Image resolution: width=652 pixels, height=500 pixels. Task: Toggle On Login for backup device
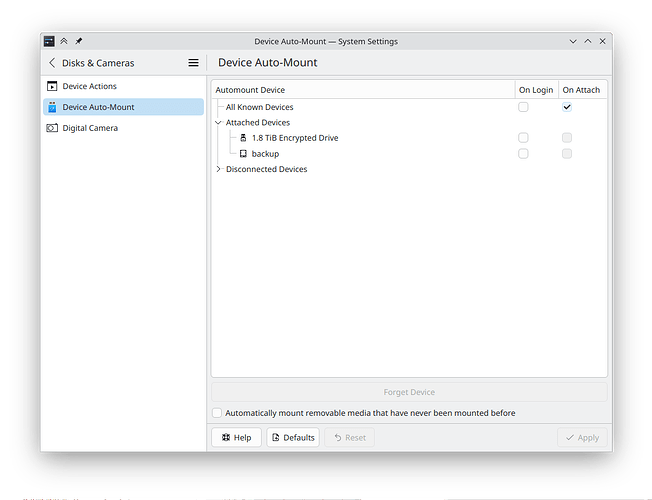point(523,153)
